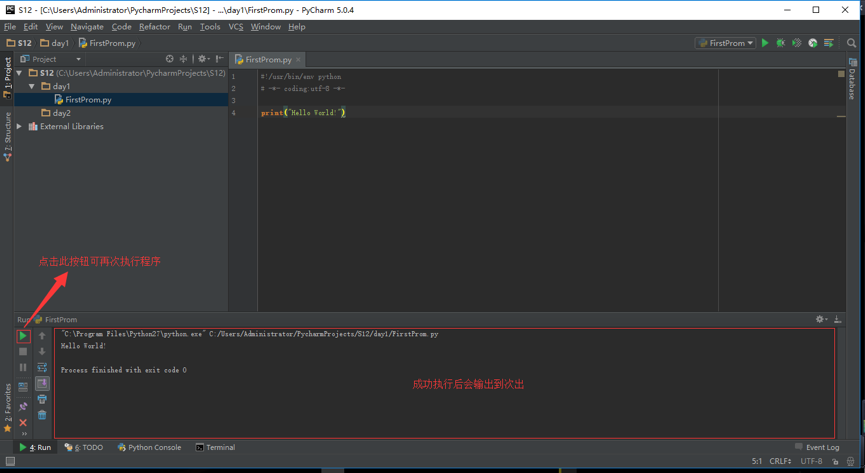Screen dimensions: 865x473
Task: Collapse the S12 project root node
Action: click(19, 73)
